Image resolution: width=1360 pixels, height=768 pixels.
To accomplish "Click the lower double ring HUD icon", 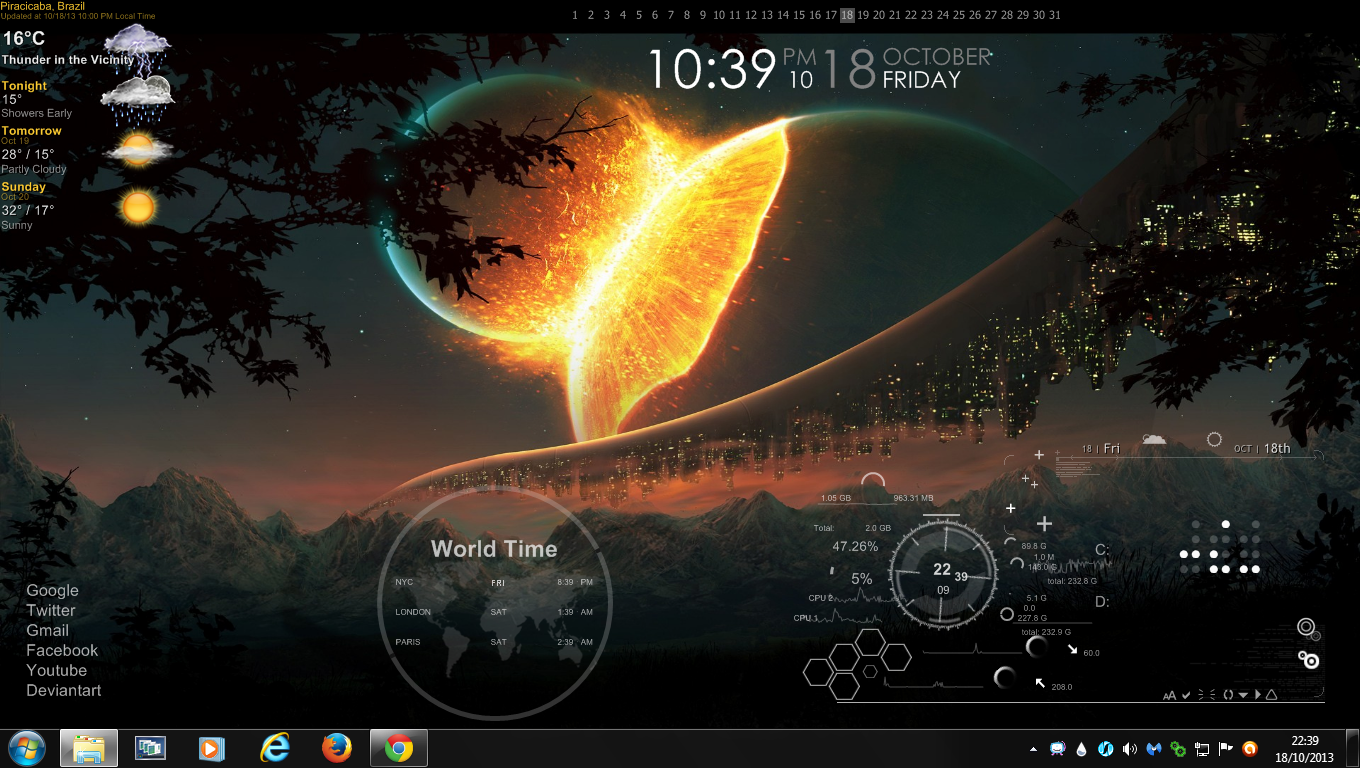I will pos(1308,659).
